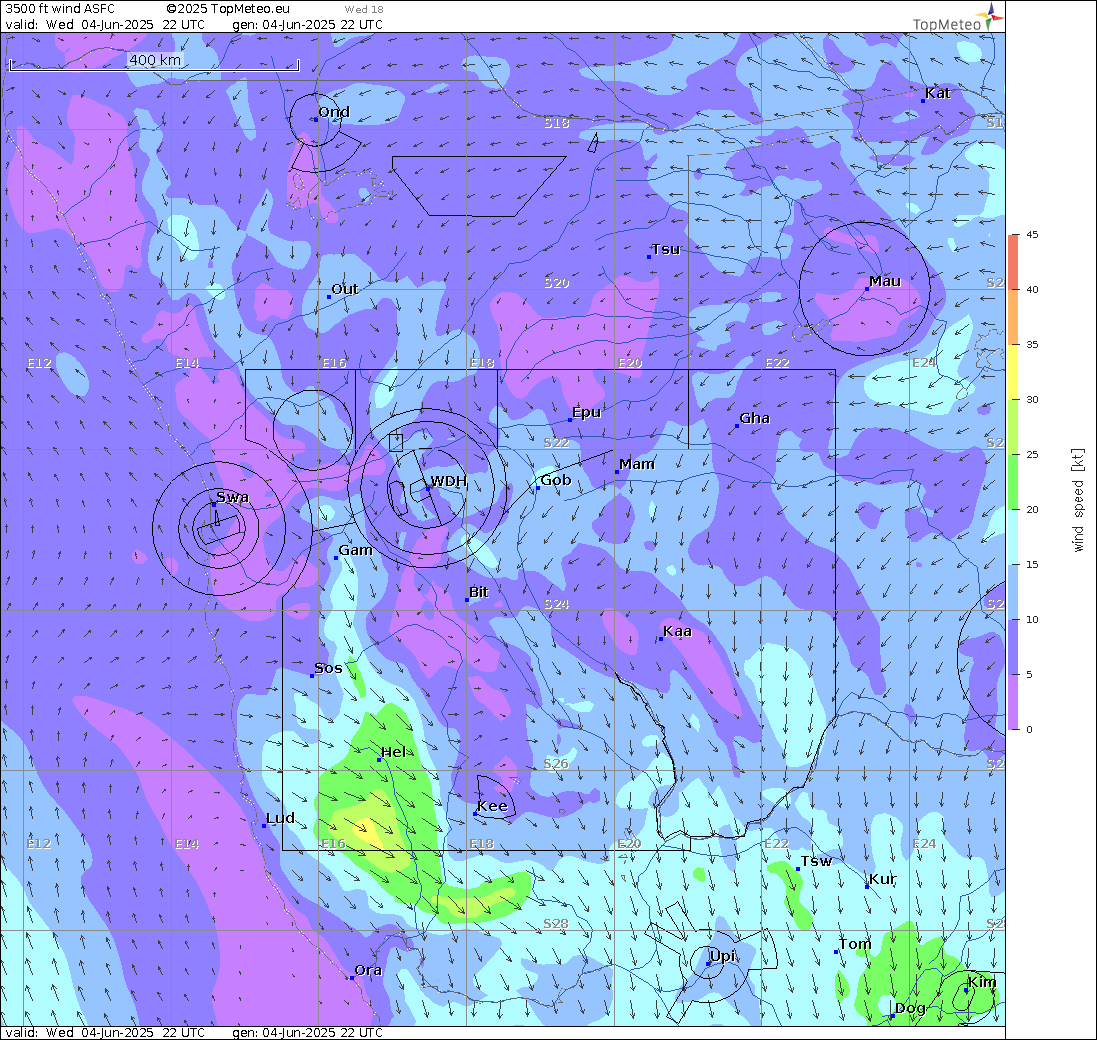The image size is (1097, 1040).
Task: Click the S18 latitude label
Action: click(557, 123)
